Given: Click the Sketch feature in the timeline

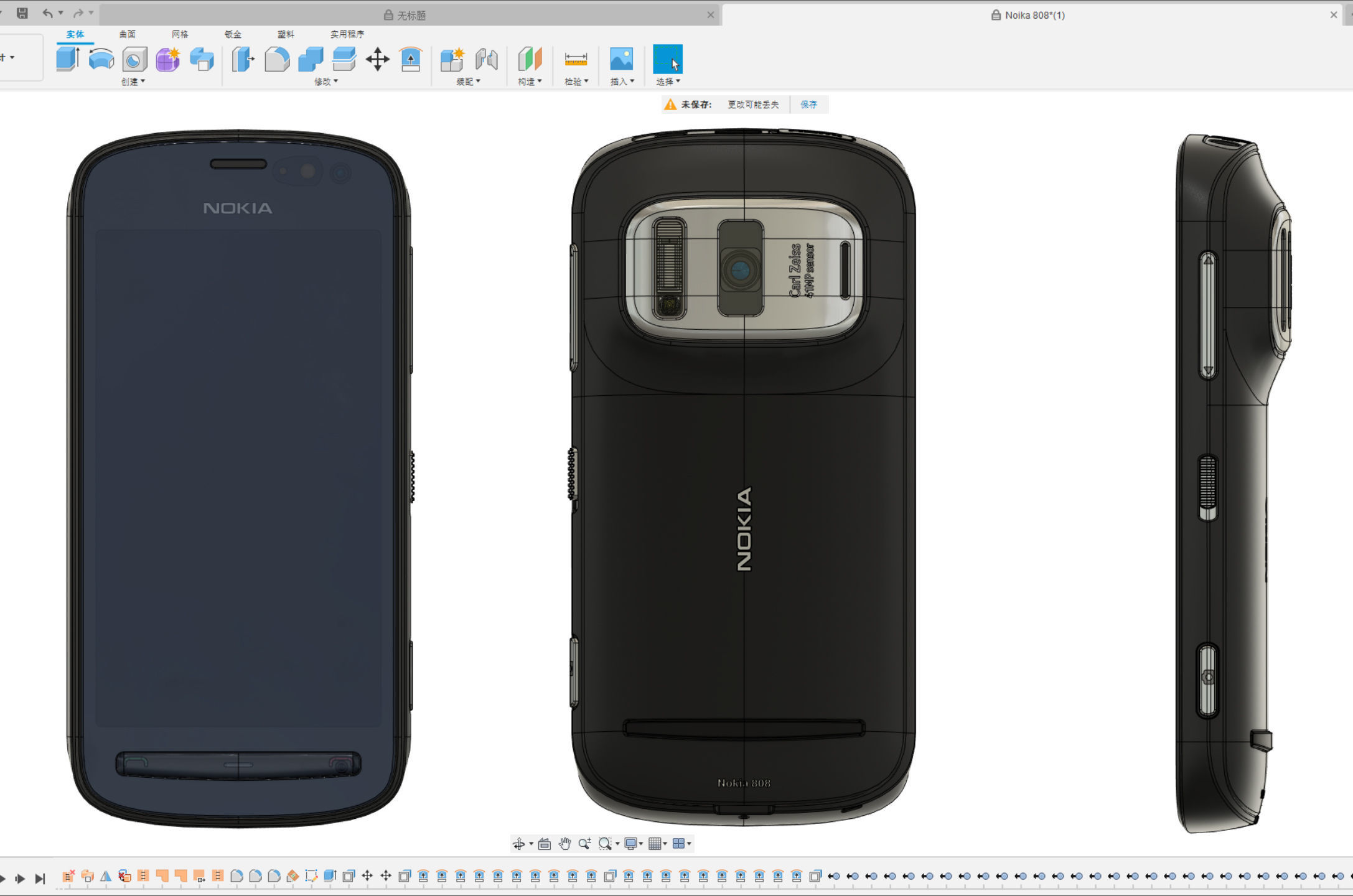Looking at the screenshot, I should coord(311,876).
